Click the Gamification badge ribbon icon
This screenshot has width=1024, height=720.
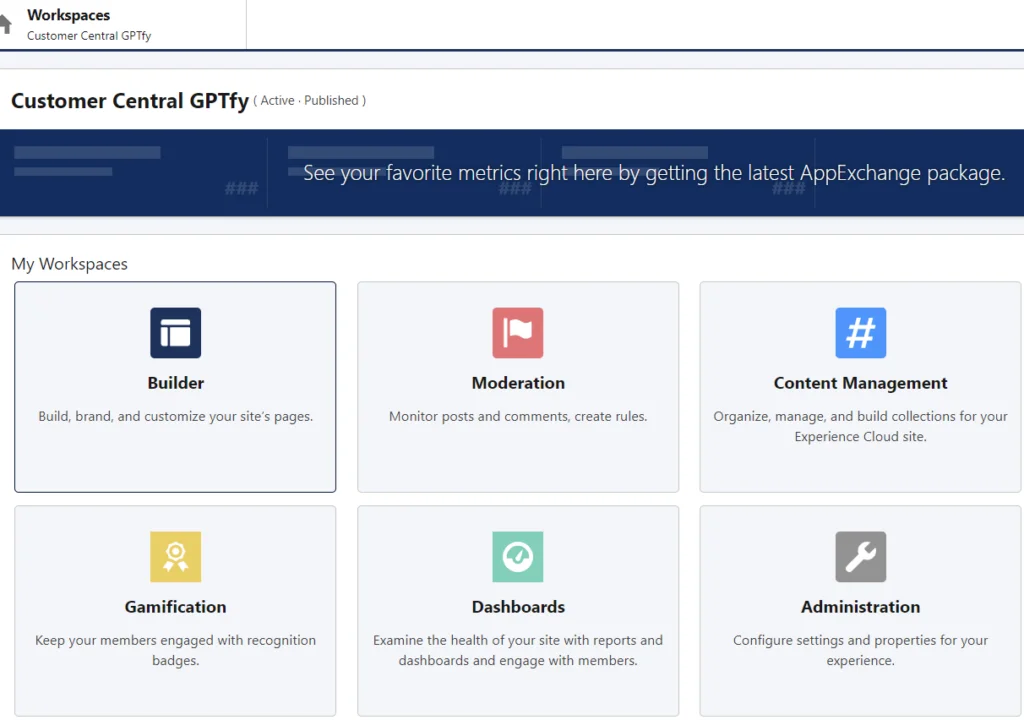click(176, 557)
